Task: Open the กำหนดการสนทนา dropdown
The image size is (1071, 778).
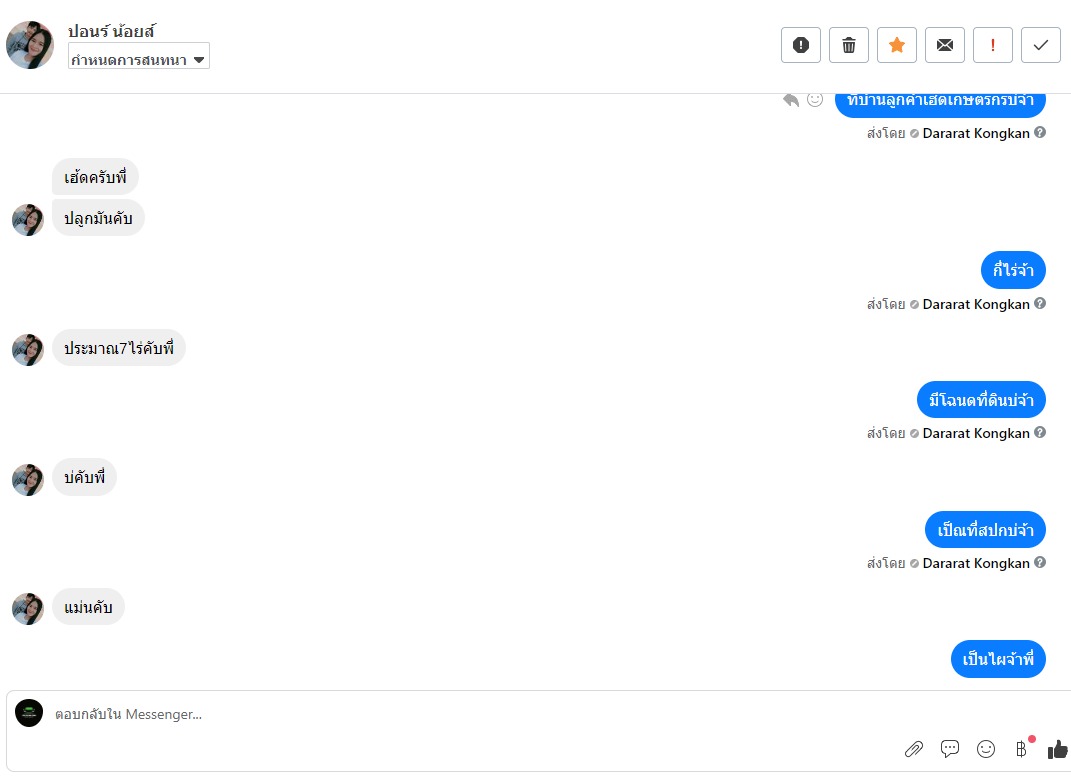Action: tap(139, 60)
